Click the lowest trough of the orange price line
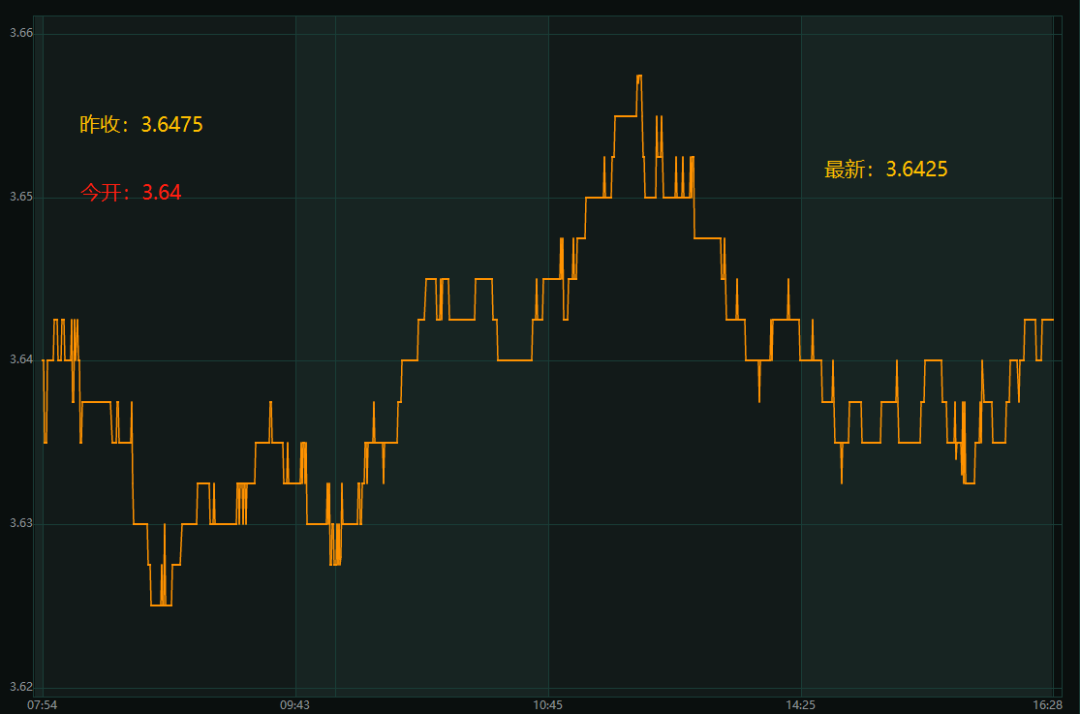Screen dimensions: 1080x714 pyautogui.click(x=160, y=605)
